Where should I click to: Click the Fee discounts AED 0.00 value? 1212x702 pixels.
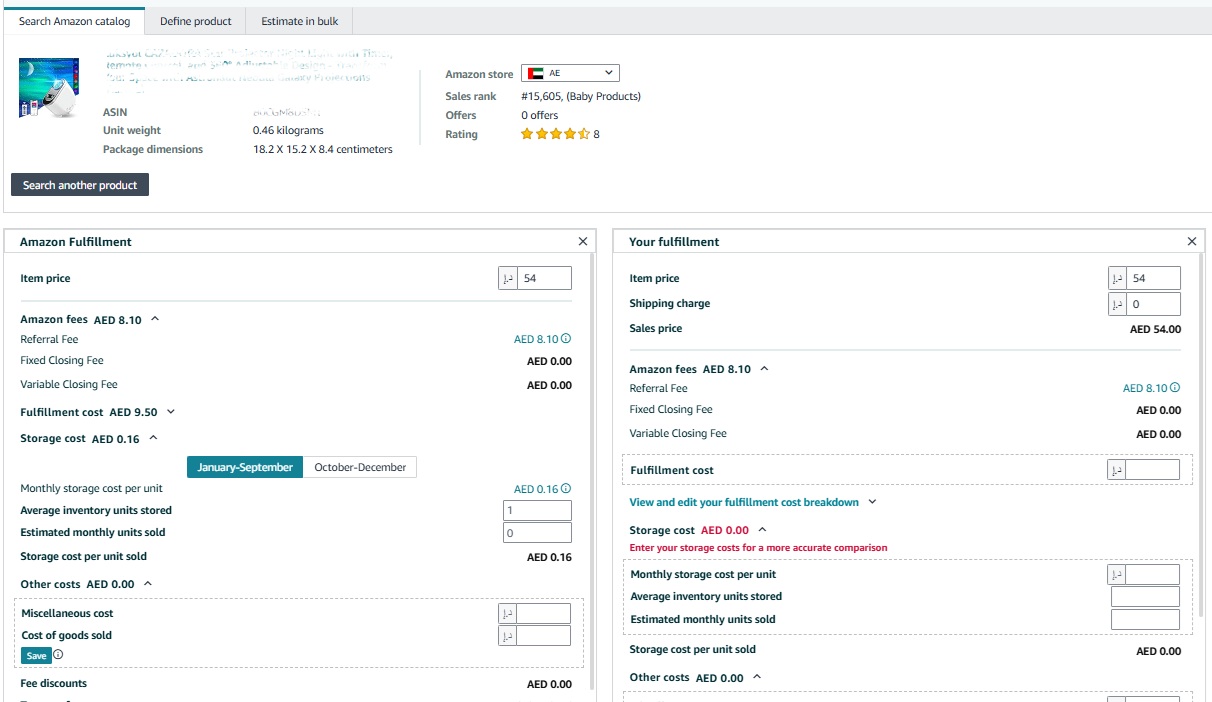click(549, 684)
